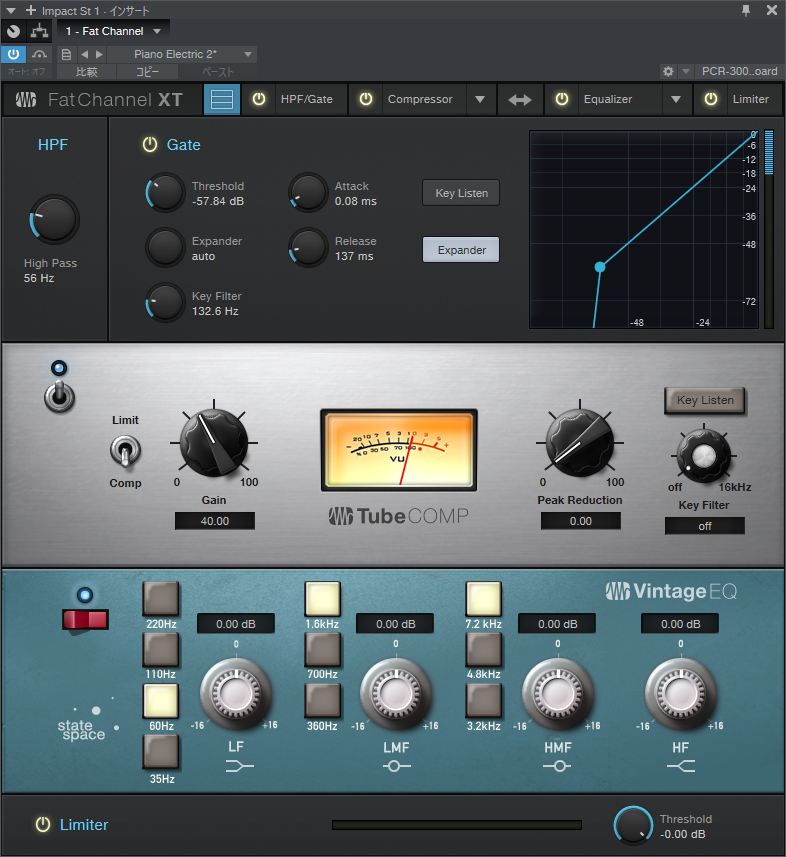Click the plus icon beside Impact St 1
This screenshot has width=786, height=857.
(31, 10)
